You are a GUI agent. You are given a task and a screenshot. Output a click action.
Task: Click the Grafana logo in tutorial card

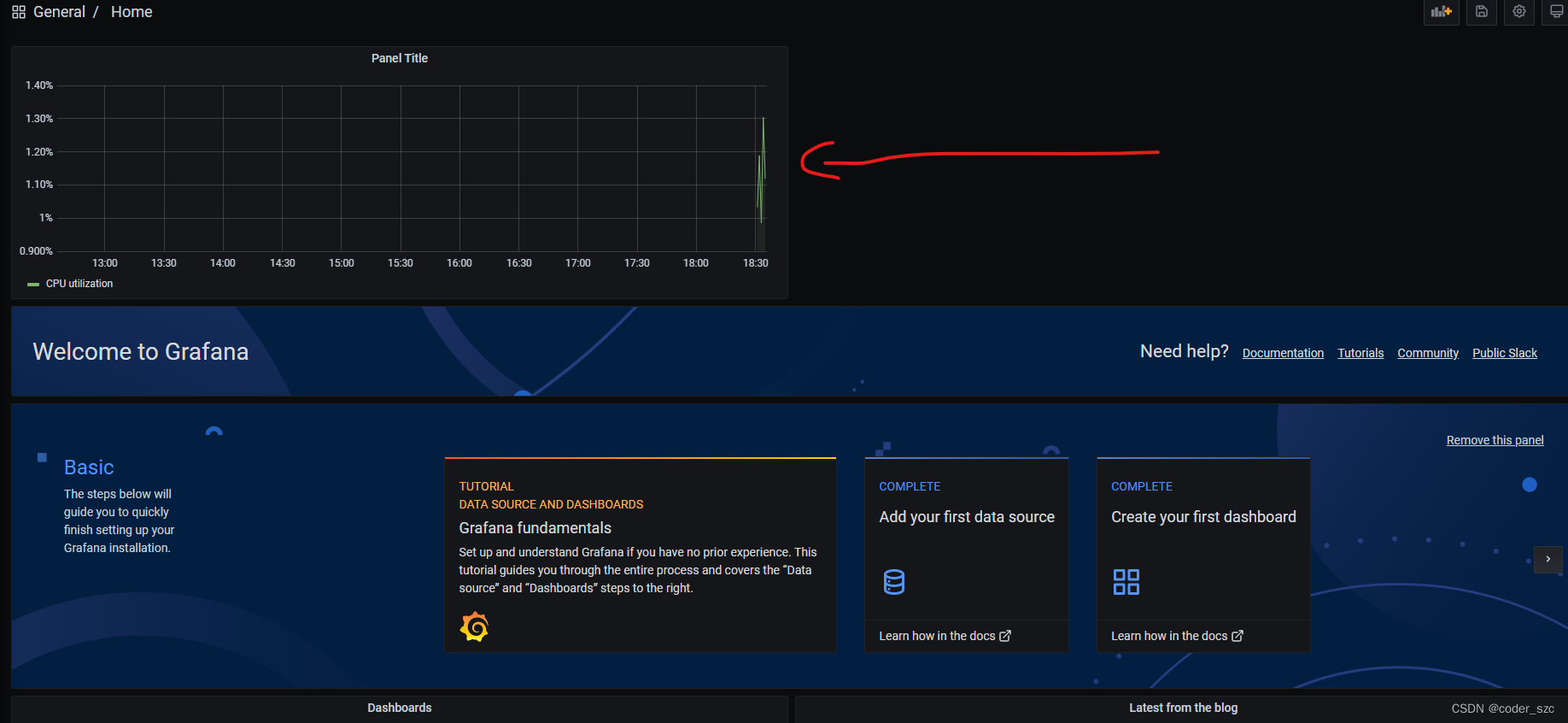pos(474,627)
